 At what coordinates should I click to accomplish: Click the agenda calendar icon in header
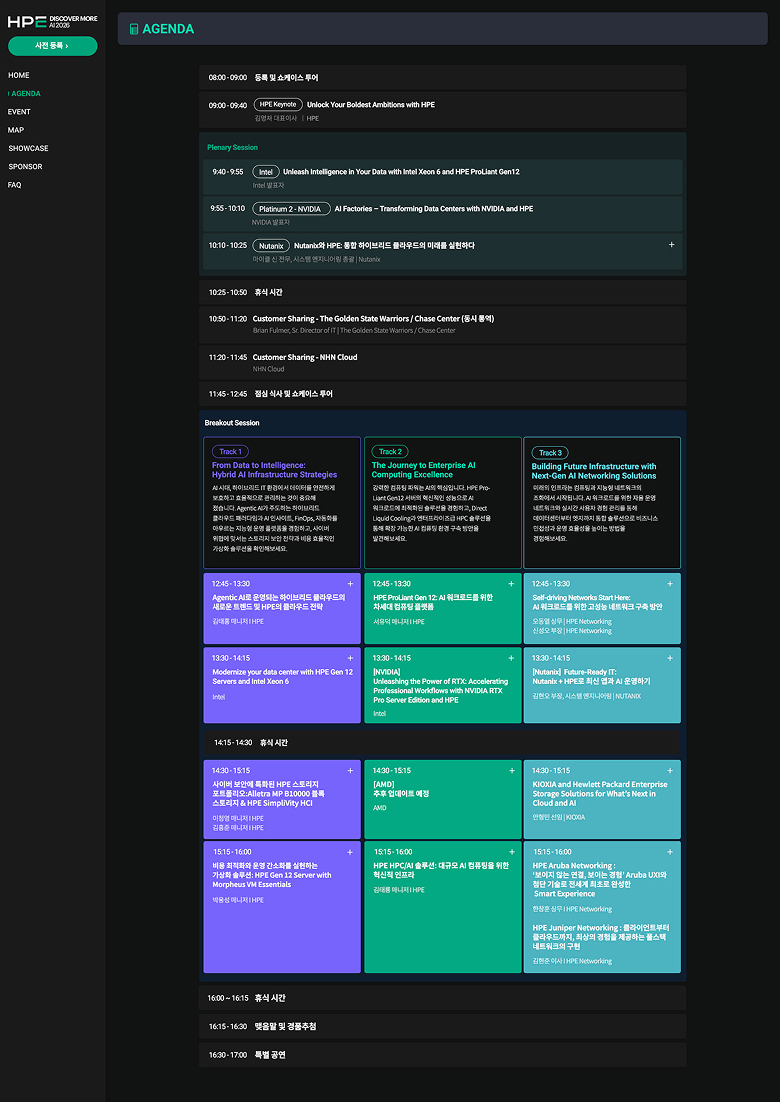pyautogui.click(x=134, y=30)
